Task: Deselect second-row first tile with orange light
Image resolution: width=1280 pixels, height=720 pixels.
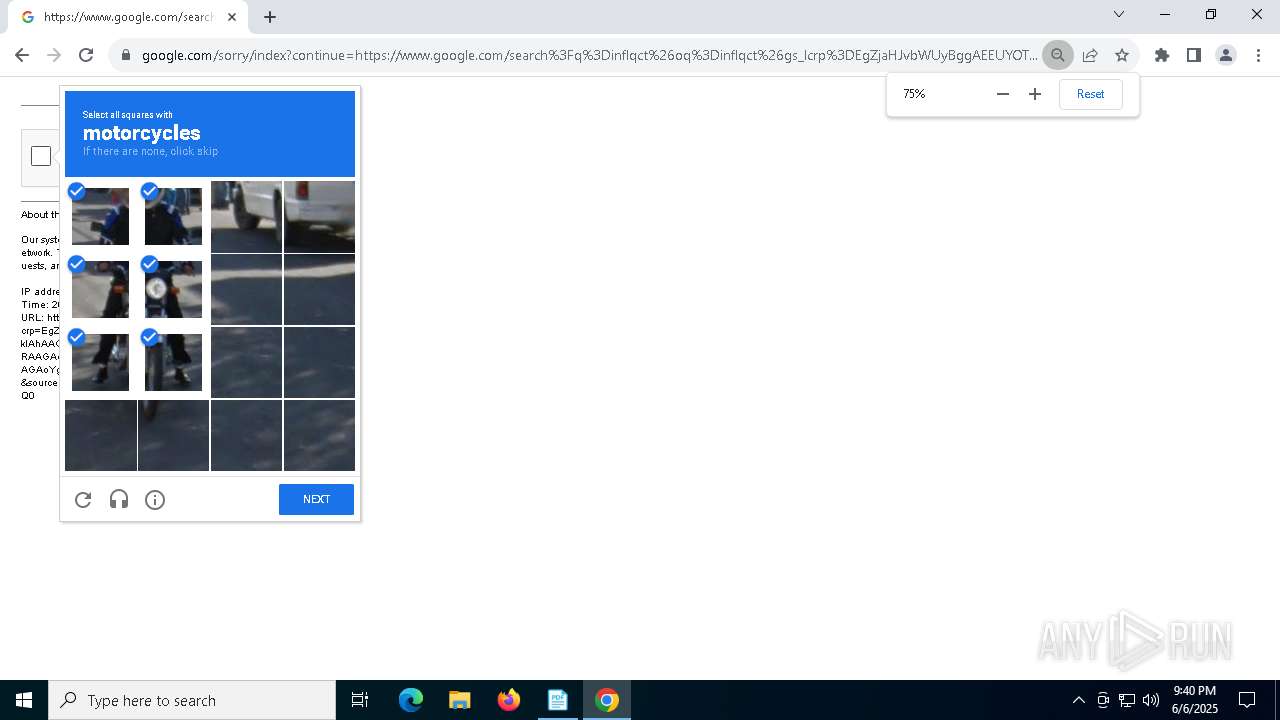Action: tap(100, 289)
